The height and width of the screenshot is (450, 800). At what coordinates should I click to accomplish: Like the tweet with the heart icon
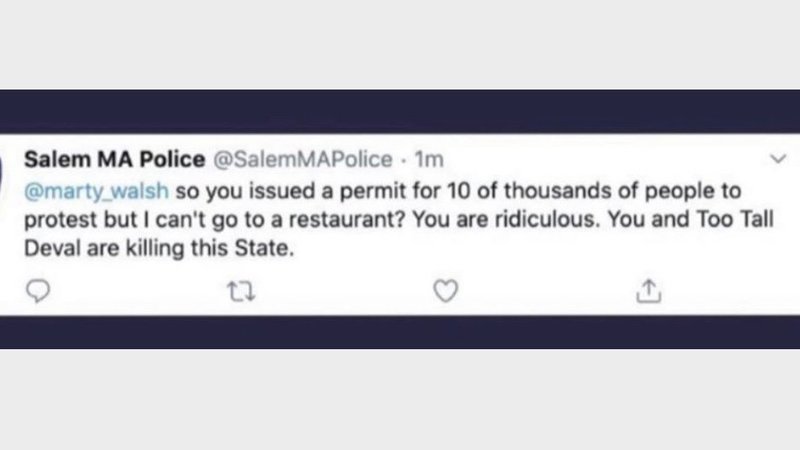[446, 289]
